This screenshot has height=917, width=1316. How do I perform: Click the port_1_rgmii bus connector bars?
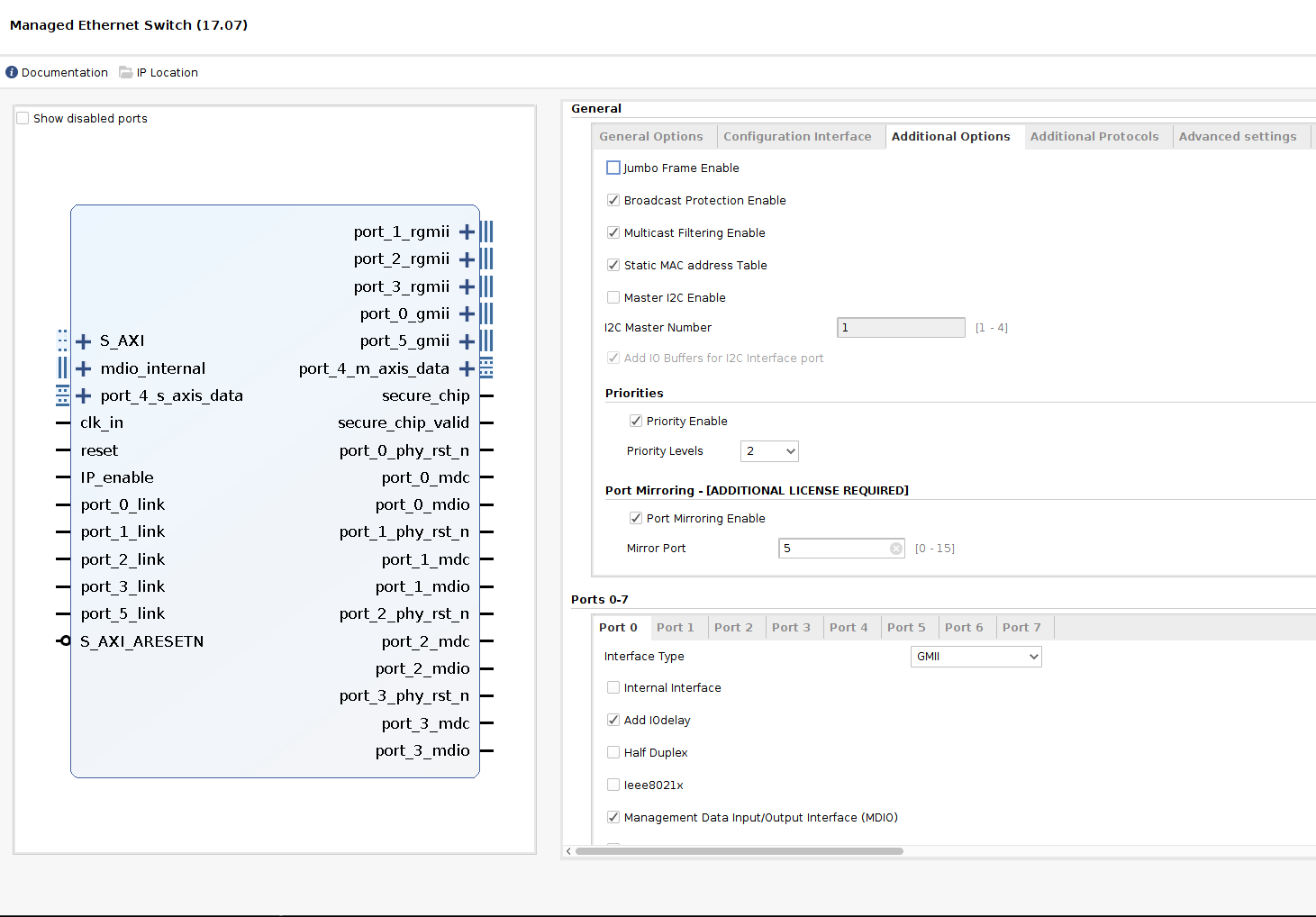pos(486,232)
